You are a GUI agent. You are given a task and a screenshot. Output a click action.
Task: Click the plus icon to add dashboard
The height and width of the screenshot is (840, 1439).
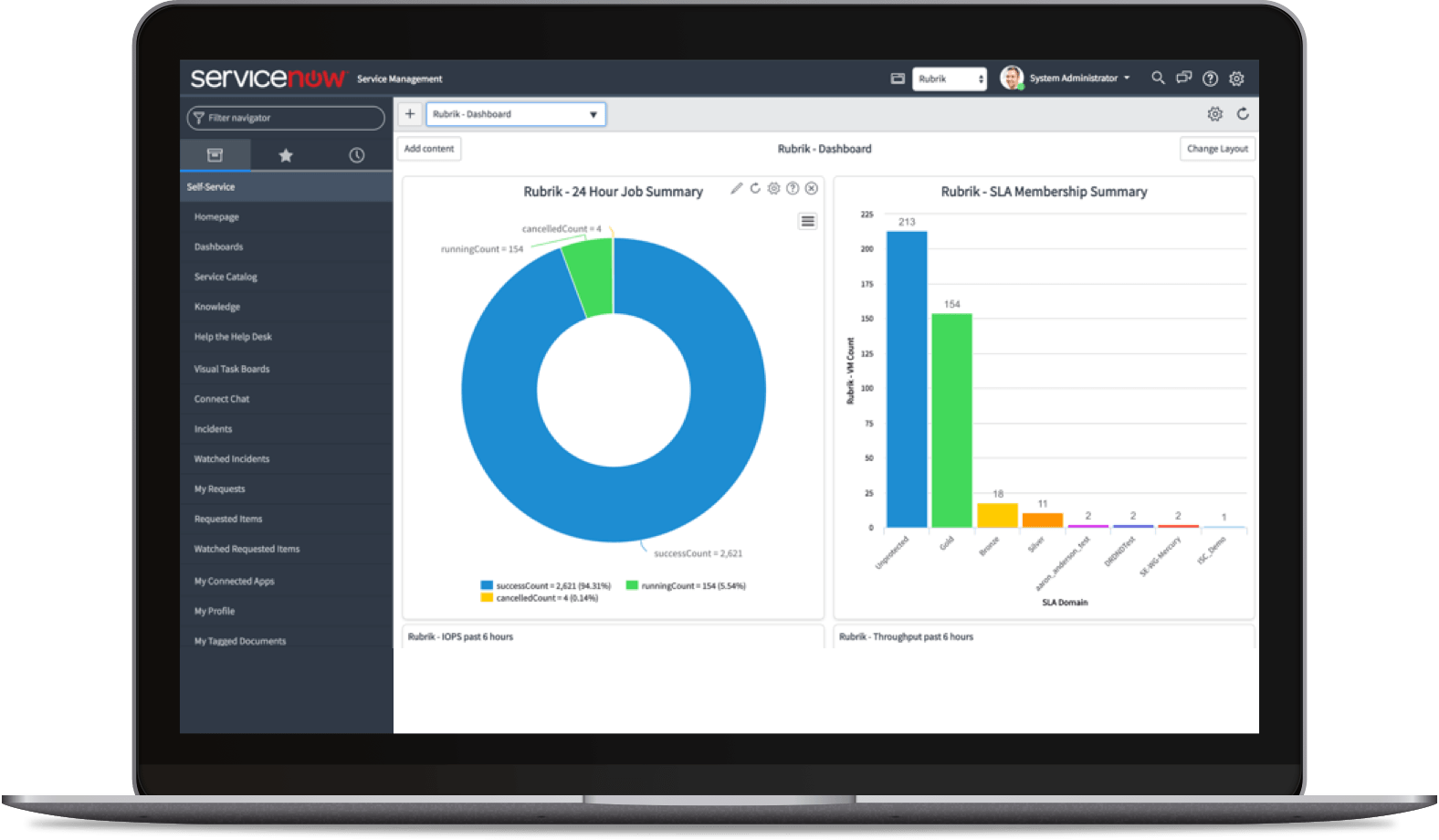pos(410,114)
